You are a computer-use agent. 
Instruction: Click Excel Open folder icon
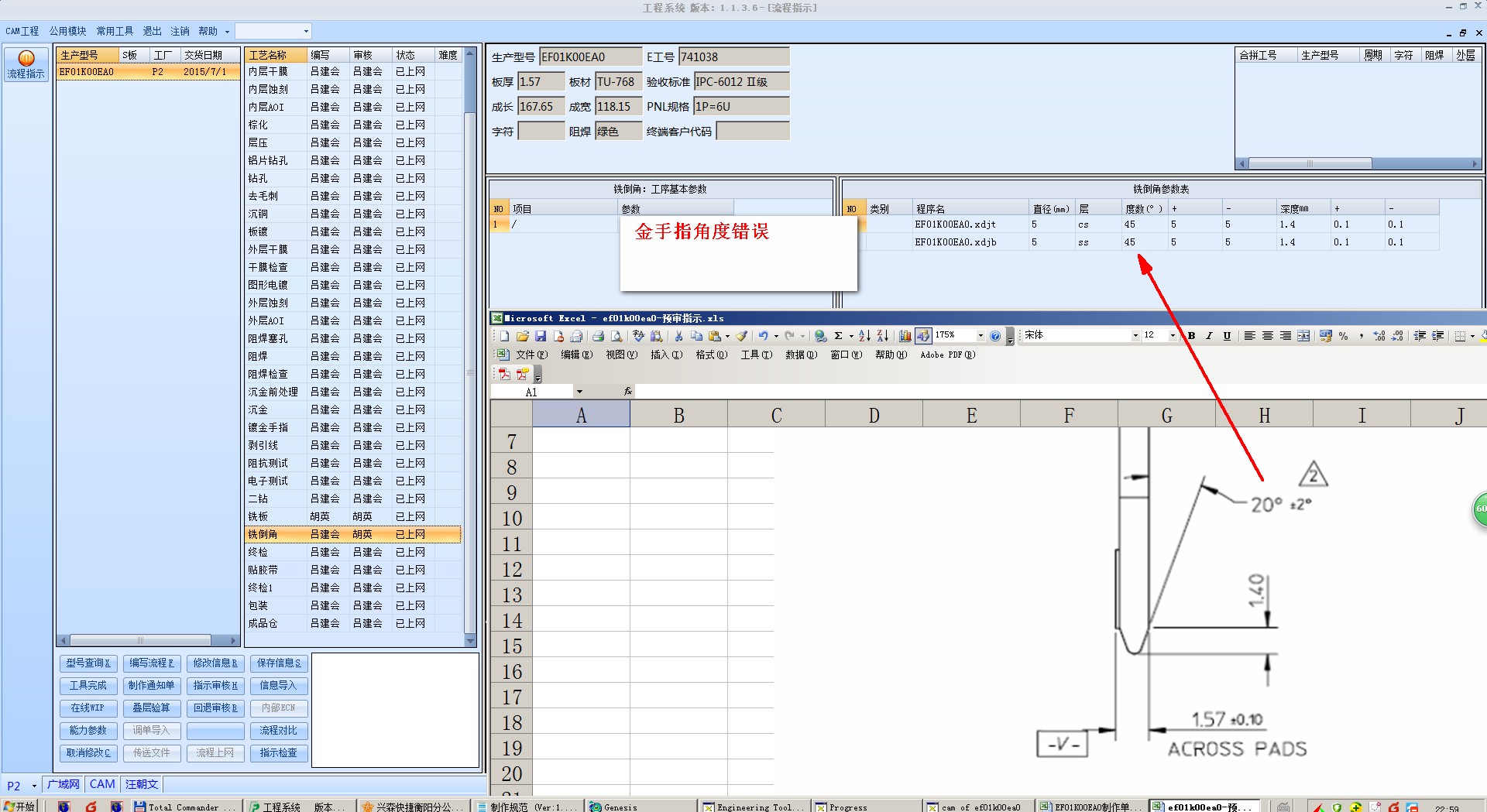522,336
